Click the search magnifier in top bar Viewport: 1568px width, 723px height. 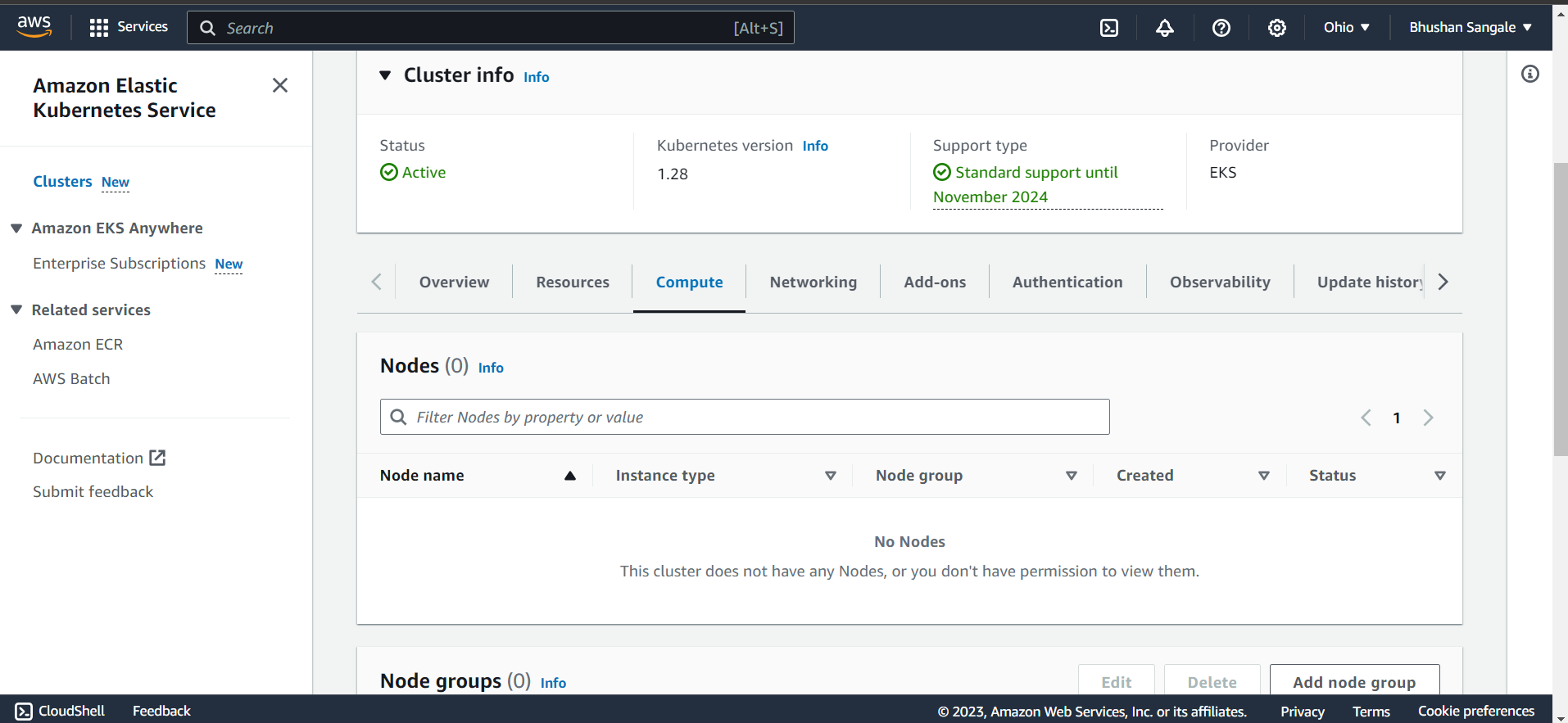click(x=208, y=28)
